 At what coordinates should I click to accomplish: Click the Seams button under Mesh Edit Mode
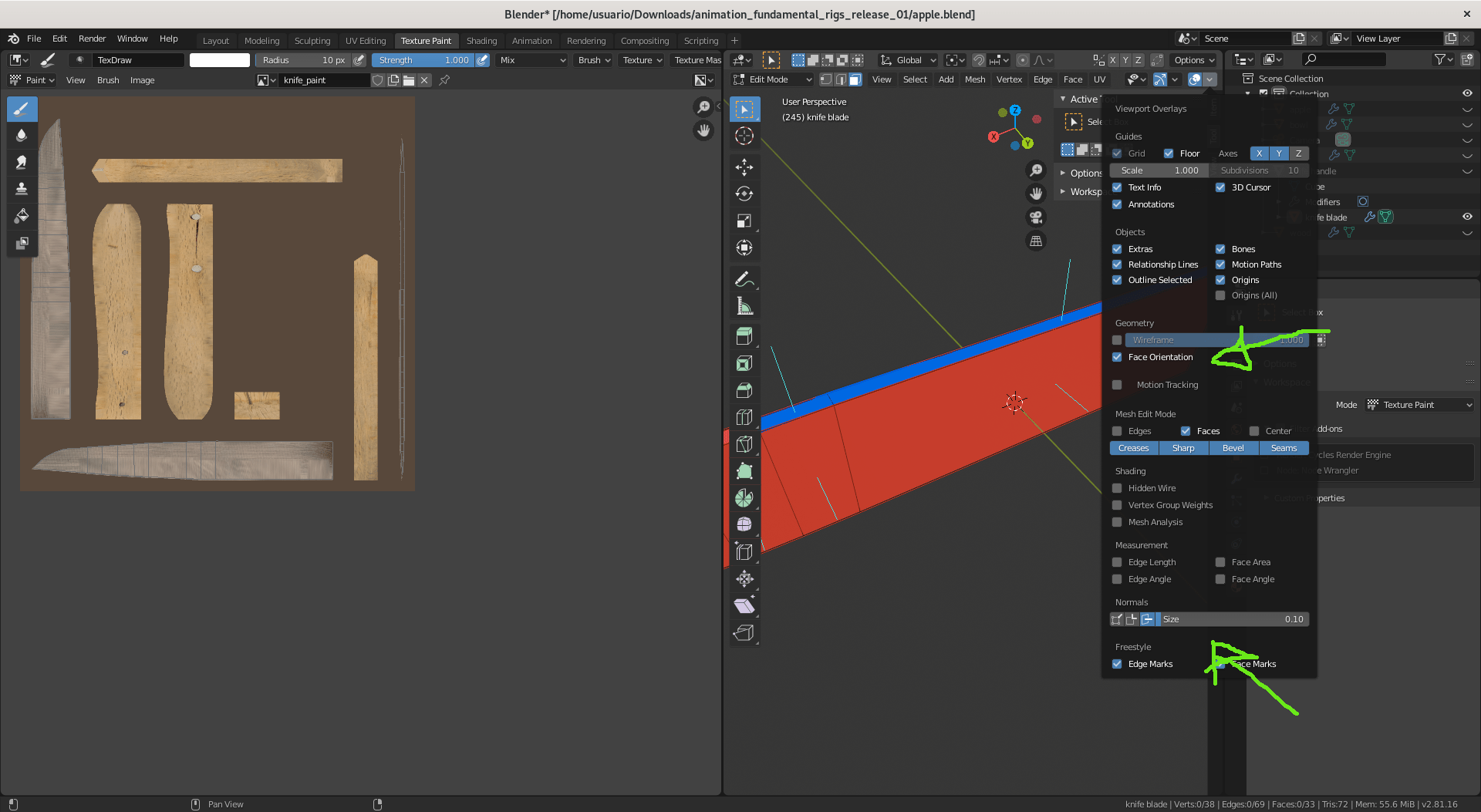pyautogui.click(x=1284, y=448)
